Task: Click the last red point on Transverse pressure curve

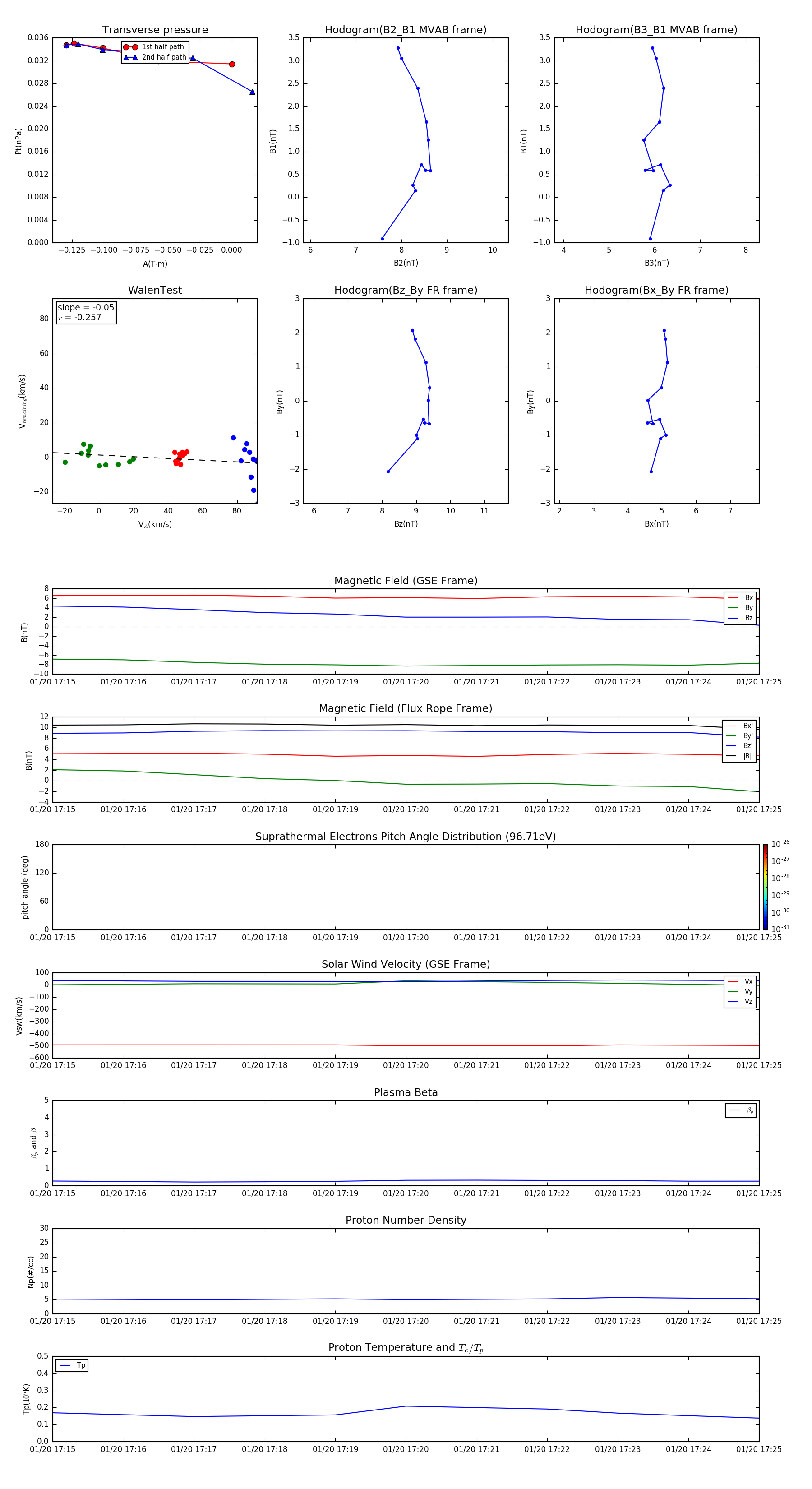Action: click(x=232, y=64)
